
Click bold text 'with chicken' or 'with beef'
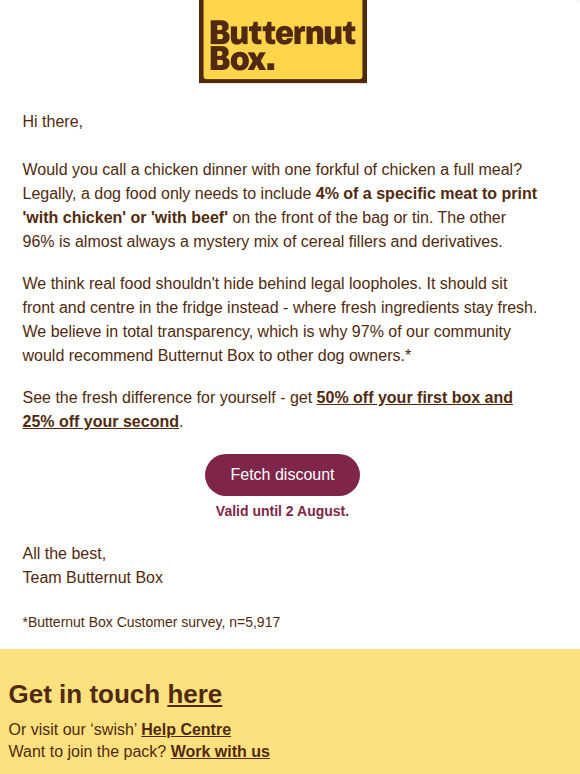coord(125,217)
